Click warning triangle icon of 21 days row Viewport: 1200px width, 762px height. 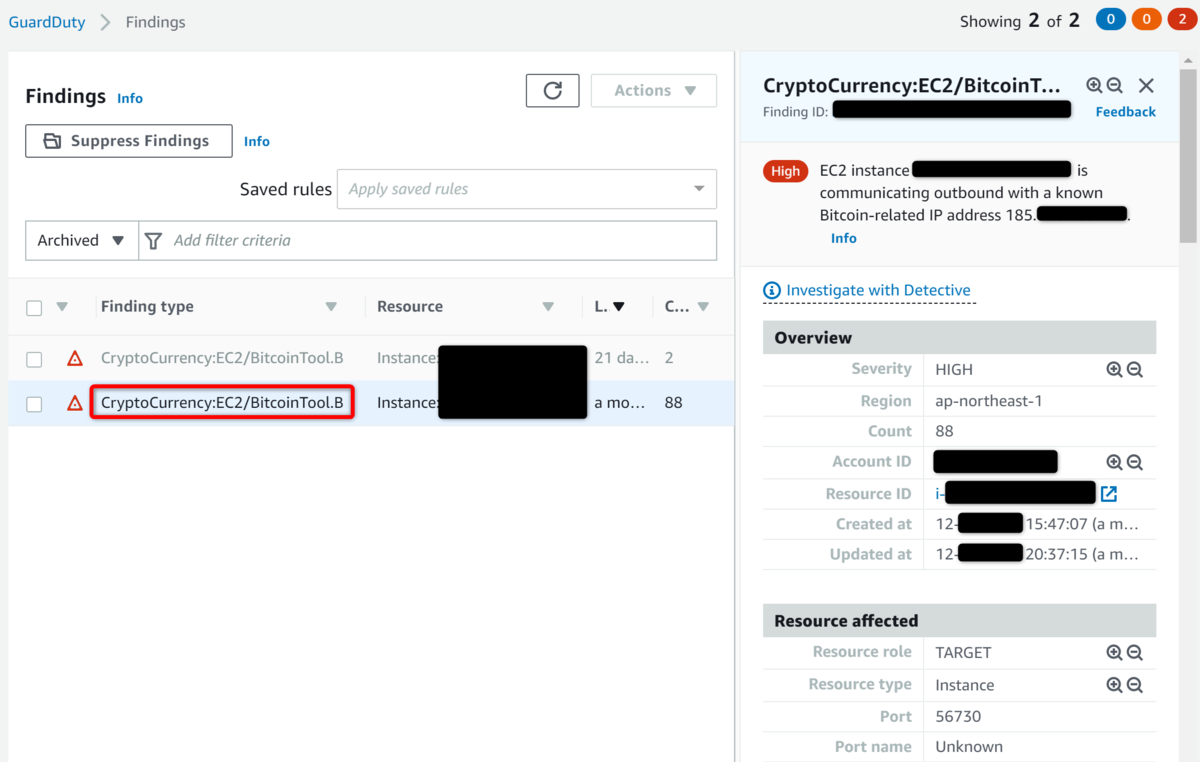(75, 358)
